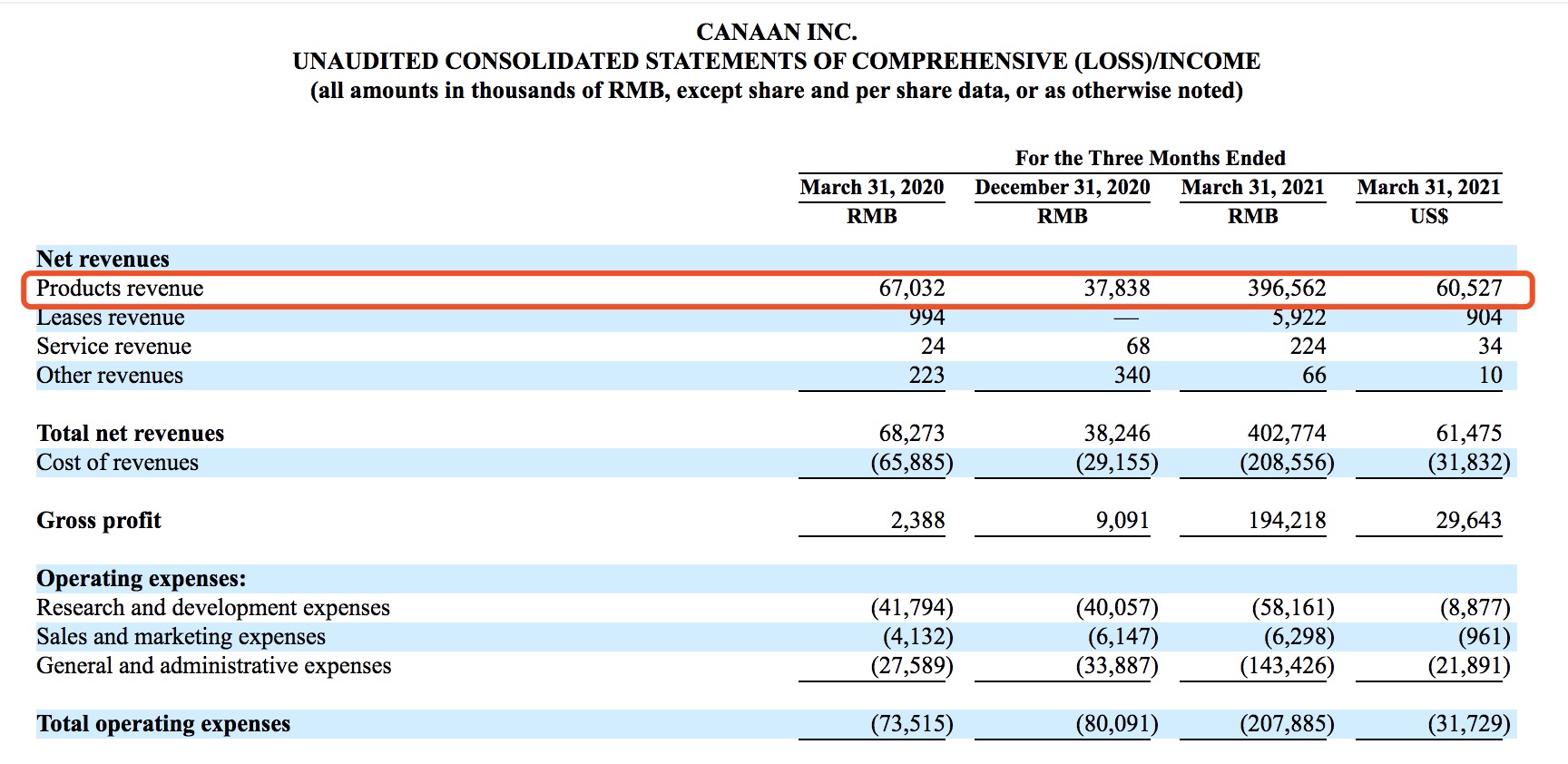Image resolution: width=1568 pixels, height=764 pixels.
Task: Click Total net revenues value 38,246
Action: tap(1116, 434)
